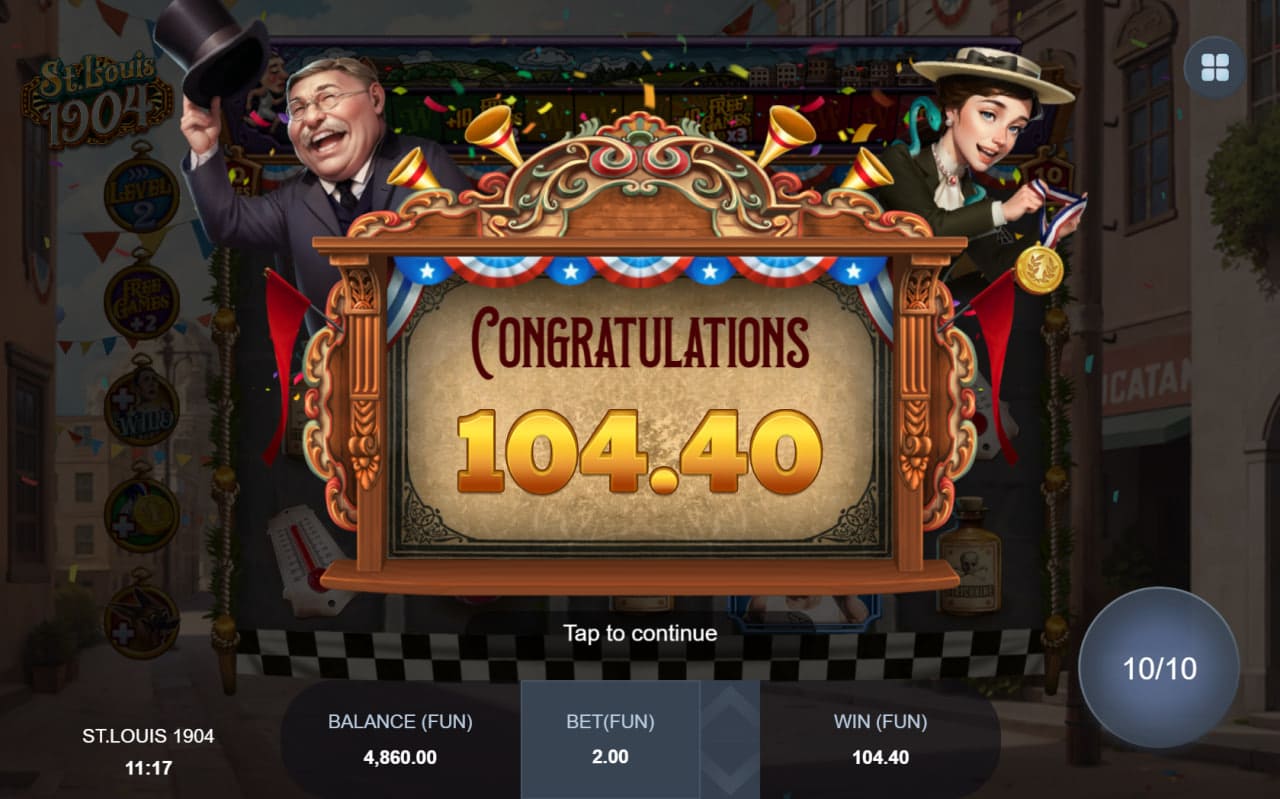The width and height of the screenshot is (1280, 799).
Task: Click the gold medal held by woman
Action: 1039,268
